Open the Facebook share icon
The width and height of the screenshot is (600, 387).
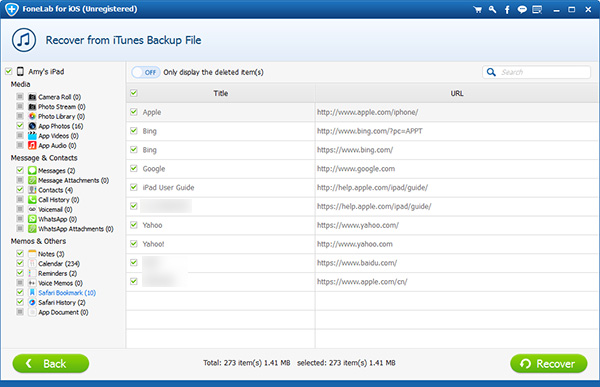(x=507, y=10)
